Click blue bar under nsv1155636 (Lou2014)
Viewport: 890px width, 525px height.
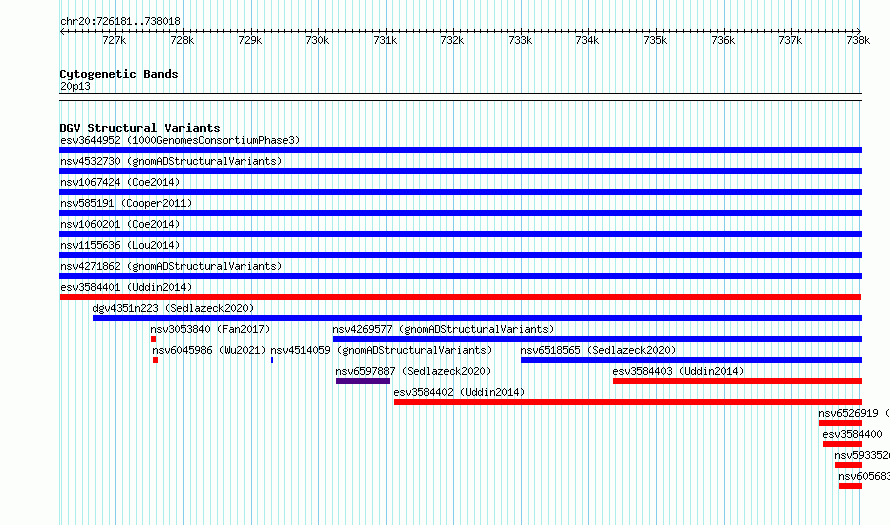pos(460,255)
